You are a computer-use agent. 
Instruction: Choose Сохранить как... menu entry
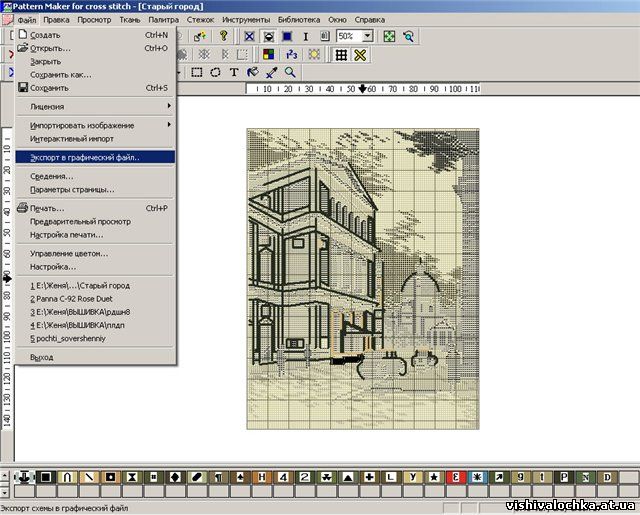click(x=95, y=75)
